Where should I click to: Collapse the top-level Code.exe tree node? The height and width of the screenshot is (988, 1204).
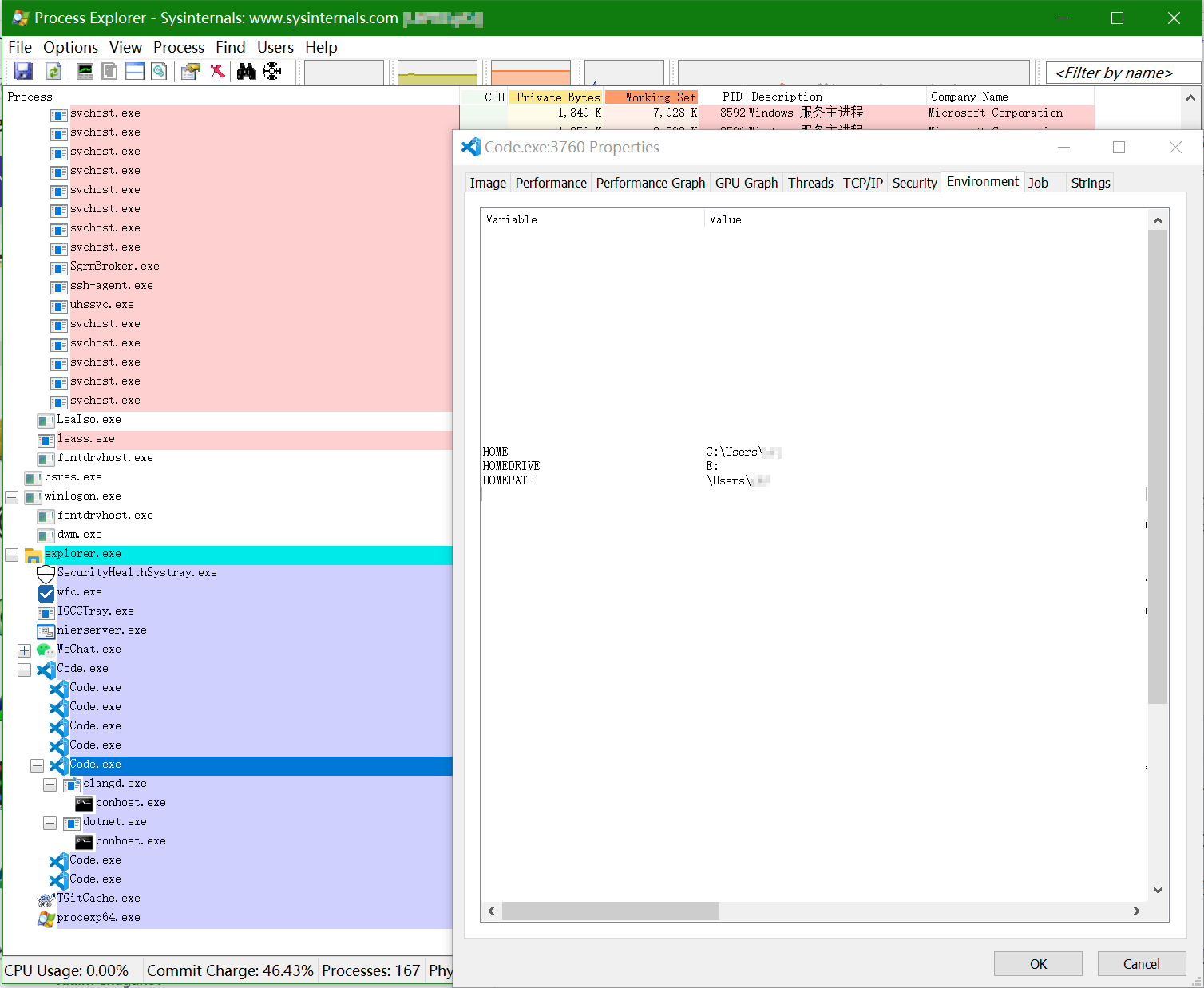(25, 670)
